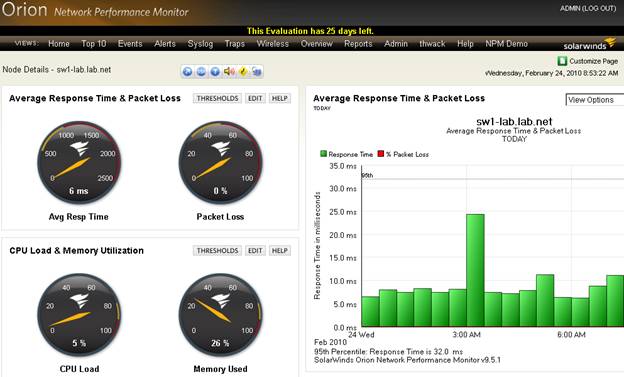Click the speaker sound icon in node toolbar

pyautogui.click(x=229, y=72)
